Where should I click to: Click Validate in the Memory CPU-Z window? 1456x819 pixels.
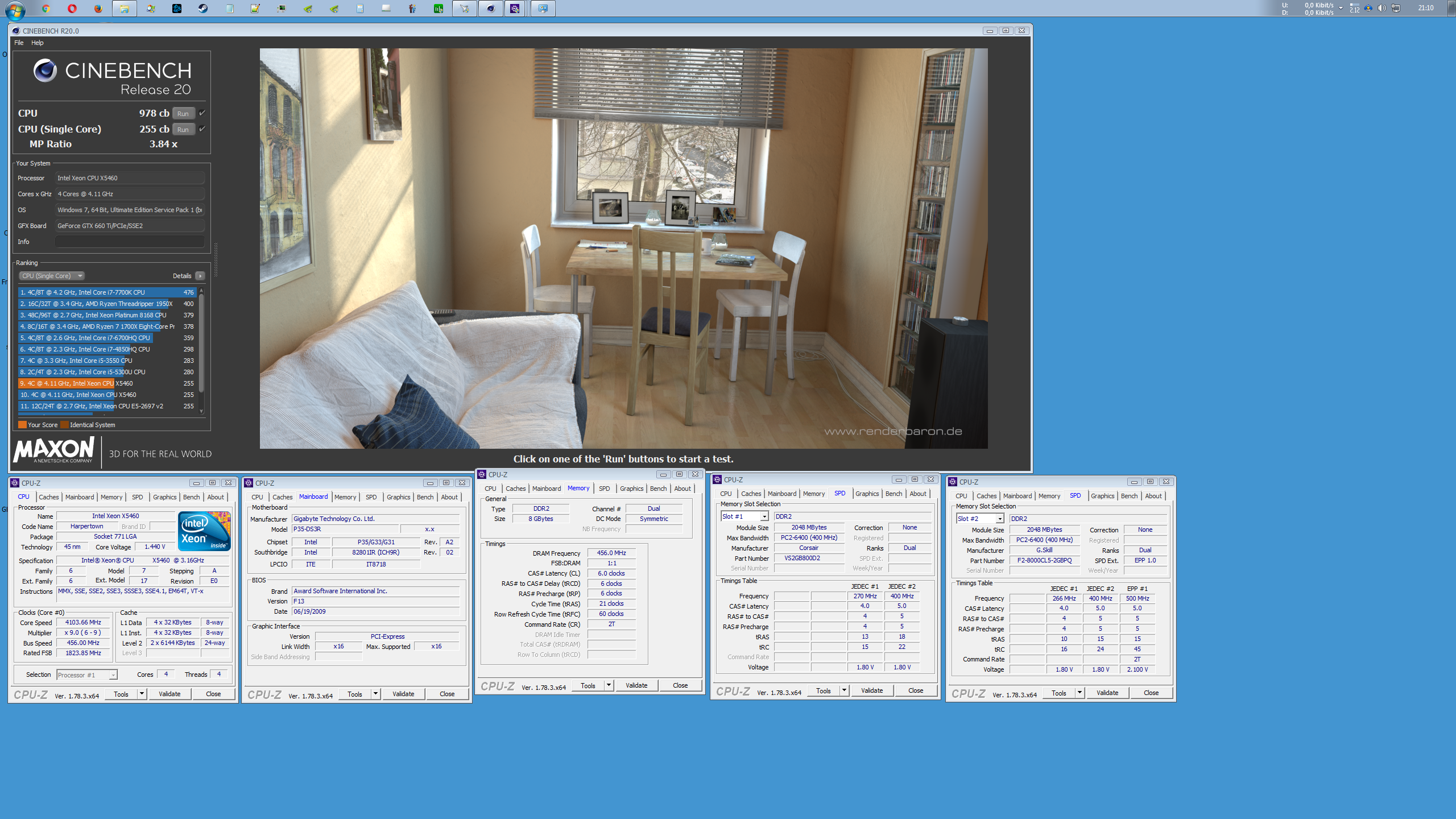pyautogui.click(x=636, y=685)
